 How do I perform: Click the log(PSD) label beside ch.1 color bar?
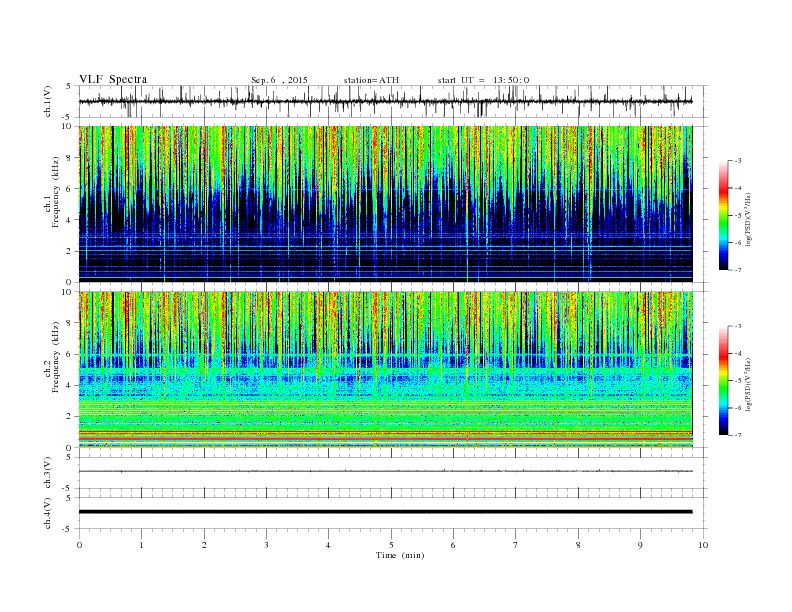(749, 220)
